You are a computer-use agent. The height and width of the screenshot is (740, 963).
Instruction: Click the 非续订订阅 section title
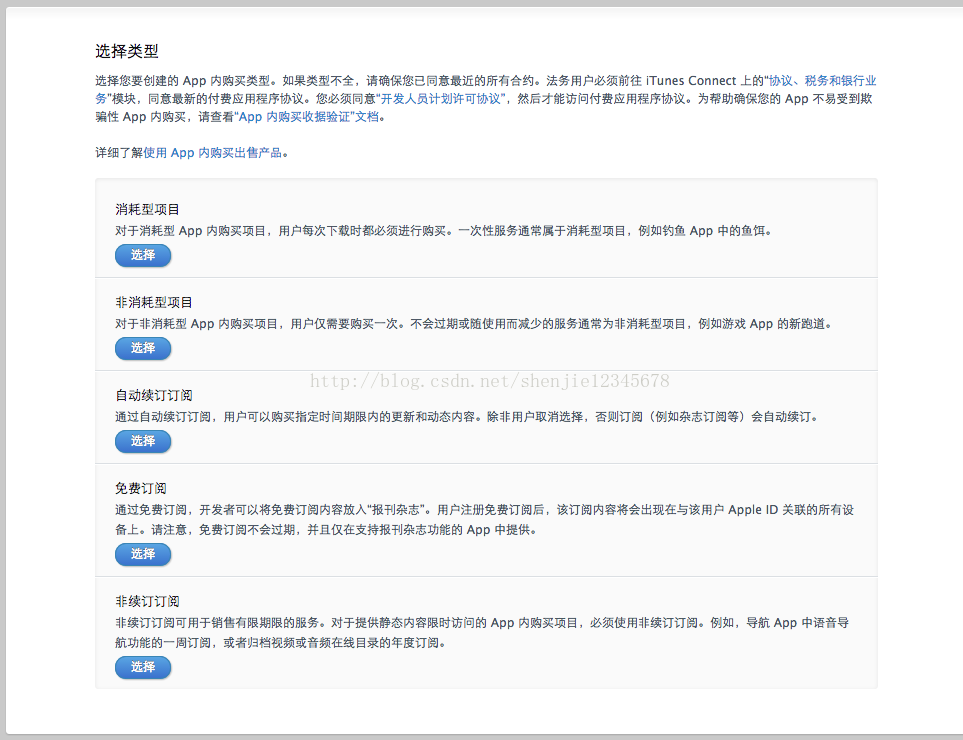click(x=147, y=601)
